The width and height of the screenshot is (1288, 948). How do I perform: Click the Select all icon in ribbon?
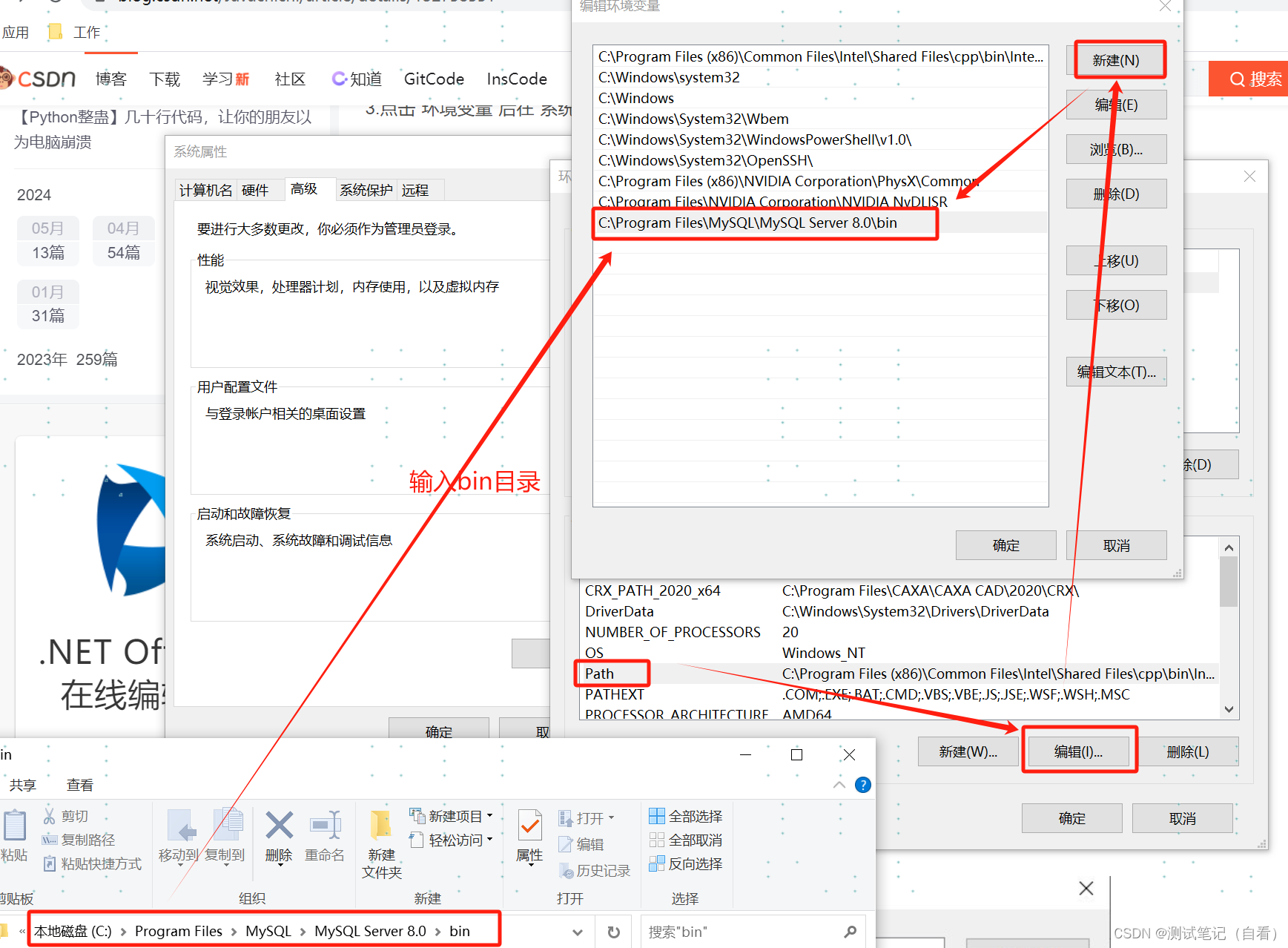point(656,816)
